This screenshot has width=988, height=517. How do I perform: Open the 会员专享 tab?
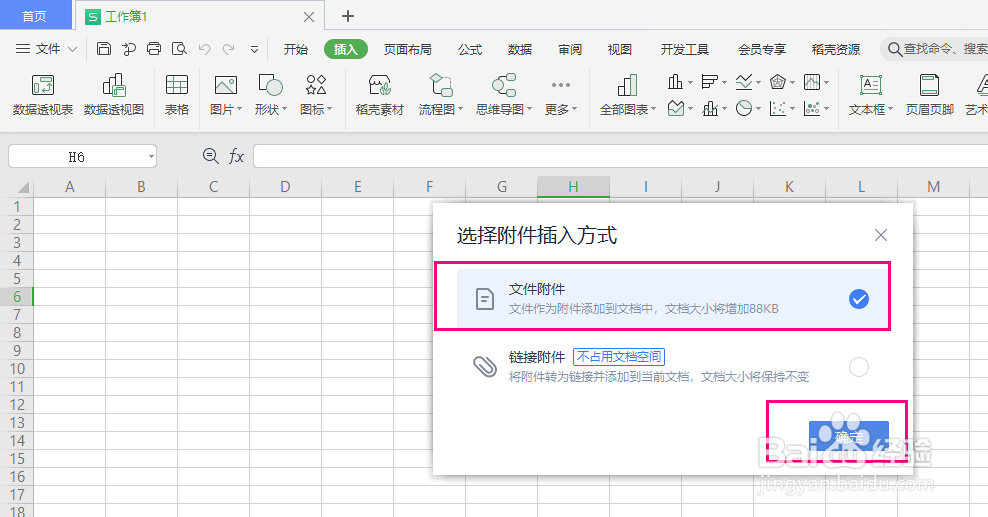coord(762,49)
